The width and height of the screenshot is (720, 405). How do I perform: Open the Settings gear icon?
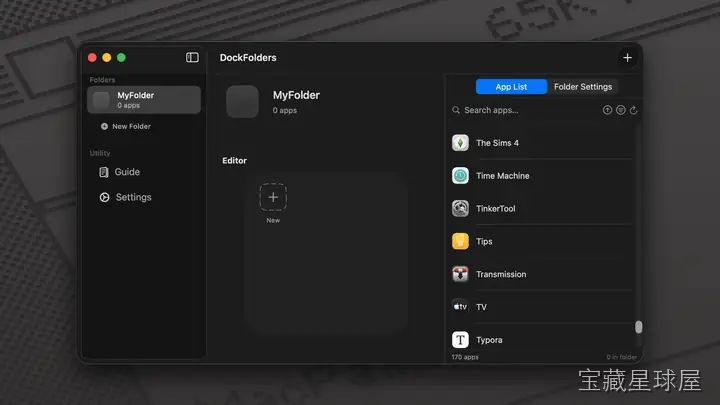click(x=105, y=197)
